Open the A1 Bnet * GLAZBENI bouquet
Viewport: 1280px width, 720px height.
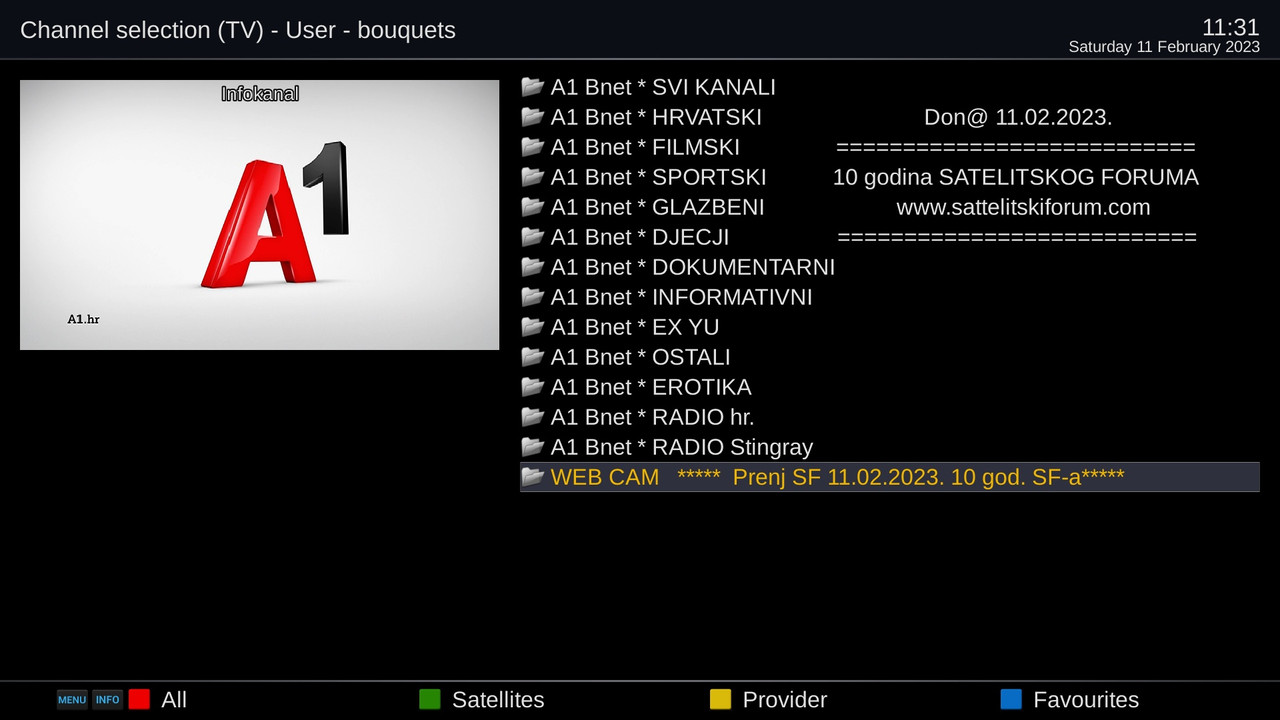coord(890,207)
